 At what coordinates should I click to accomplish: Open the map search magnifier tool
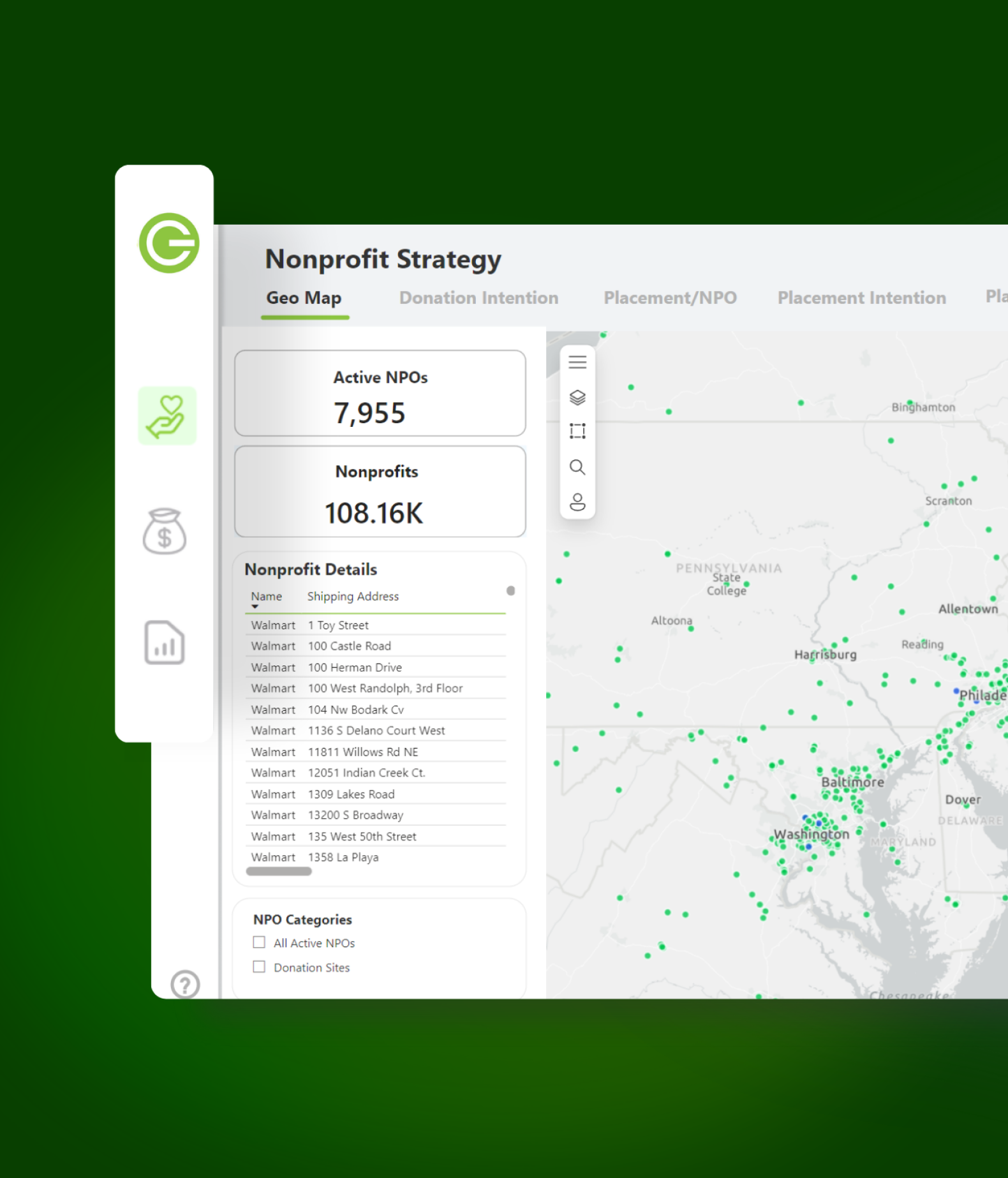pos(577,467)
